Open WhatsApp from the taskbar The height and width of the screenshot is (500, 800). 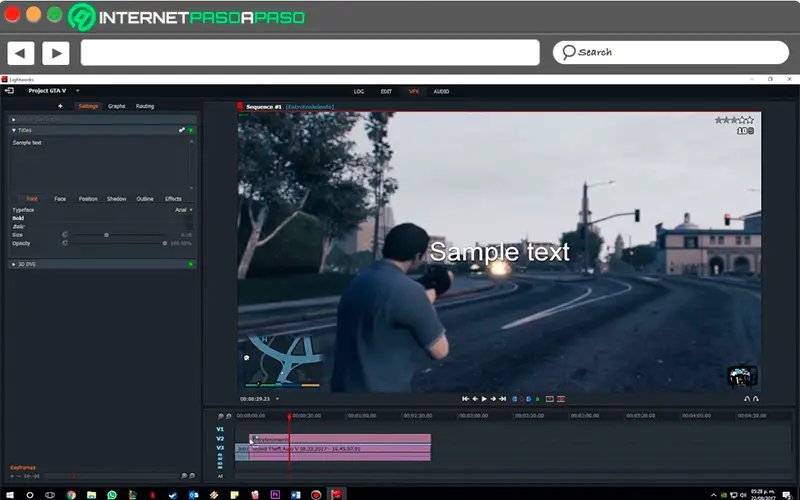111,494
